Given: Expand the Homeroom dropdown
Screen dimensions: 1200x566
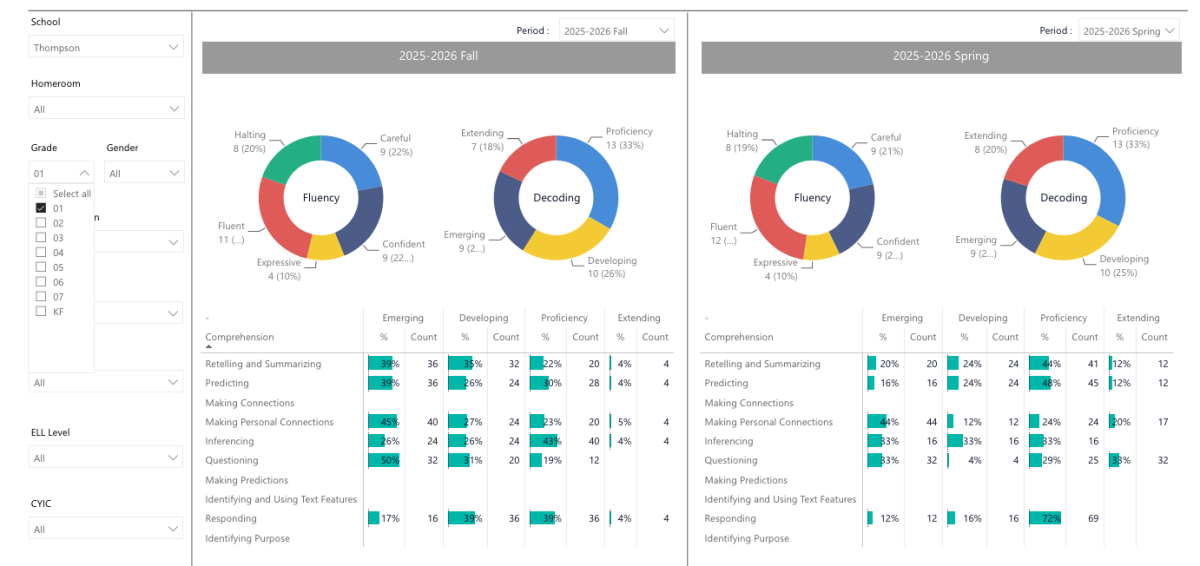Looking at the screenshot, I should pyautogui.click(x=106, y=108).
